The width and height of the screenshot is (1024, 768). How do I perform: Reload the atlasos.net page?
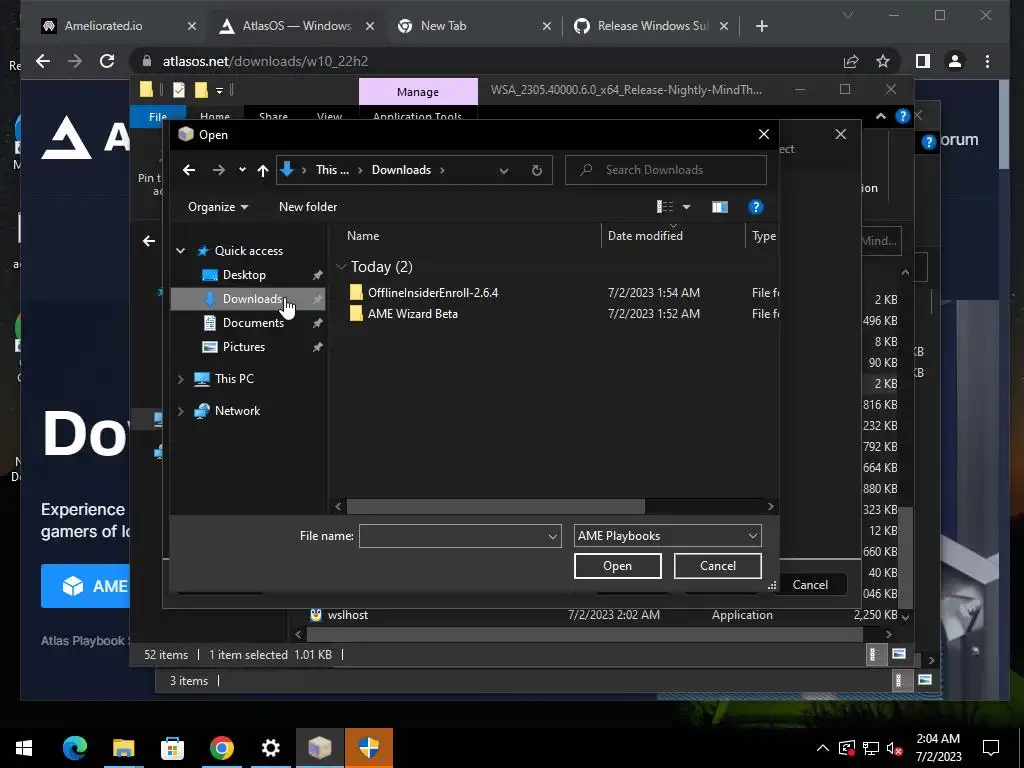tap(107, 61)
